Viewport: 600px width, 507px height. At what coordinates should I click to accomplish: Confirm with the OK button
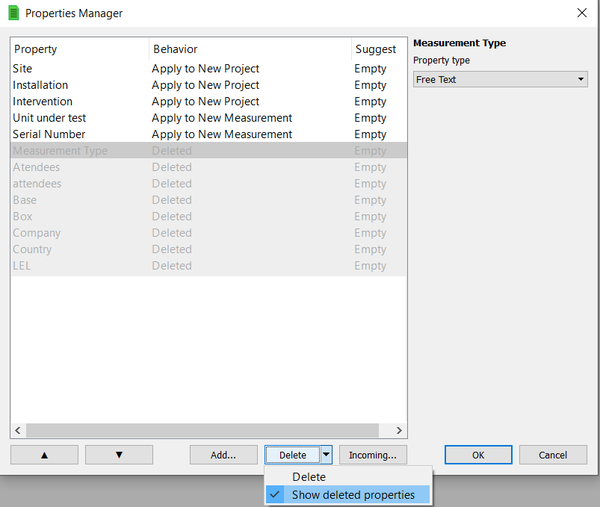pos(478,455)
